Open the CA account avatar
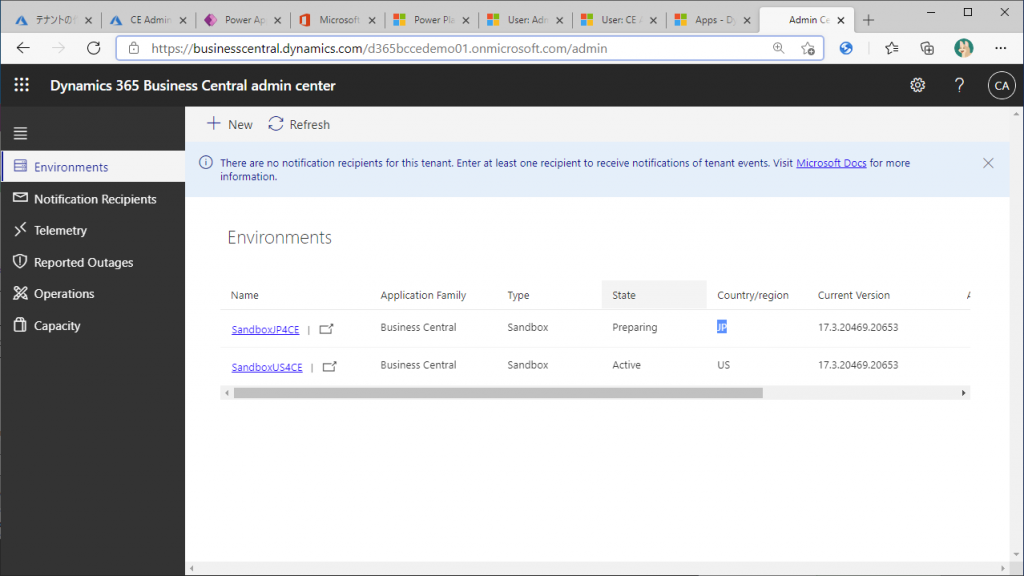Image resolution: width=1024 pixels, height=576 pixels. pos(1001,86)
